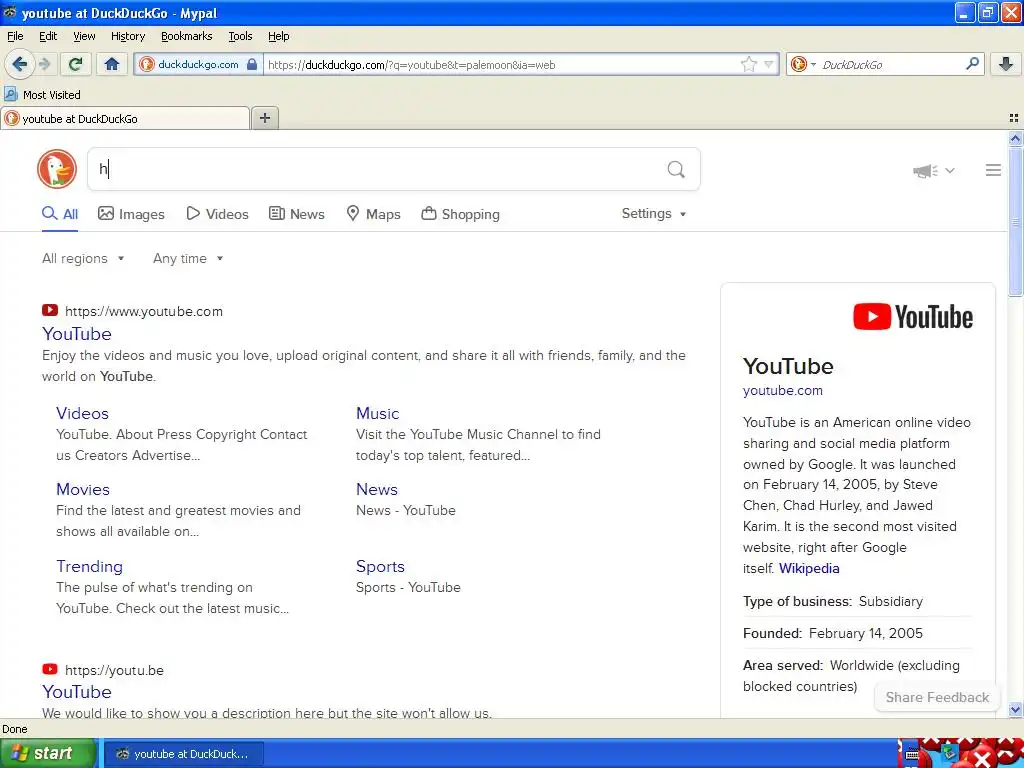Open the megaphone announcements dropdown
Viewport: 1024px width, 768px height.
click(x=933, y=170)
